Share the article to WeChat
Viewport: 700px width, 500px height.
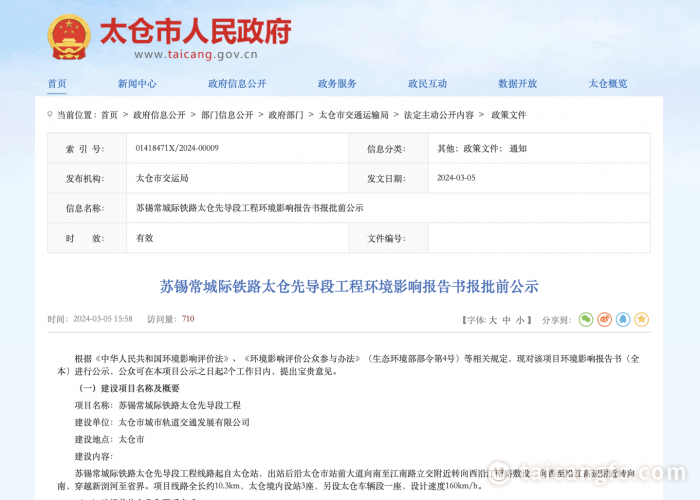[586, 319]
